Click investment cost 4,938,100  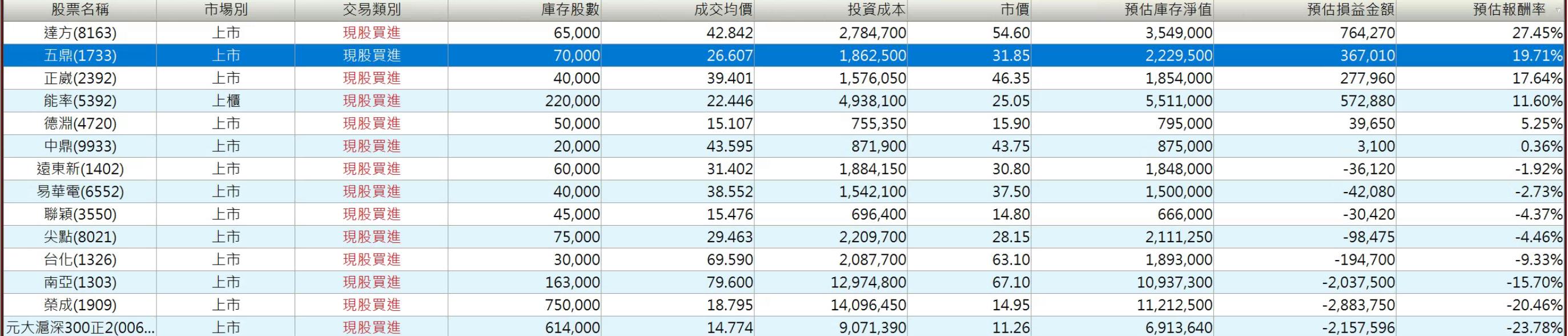point(873,101)
